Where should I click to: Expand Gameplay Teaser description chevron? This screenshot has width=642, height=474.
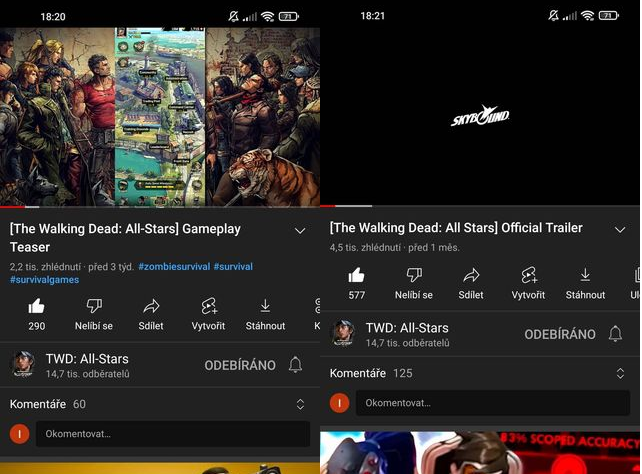(x=300, y=231)
